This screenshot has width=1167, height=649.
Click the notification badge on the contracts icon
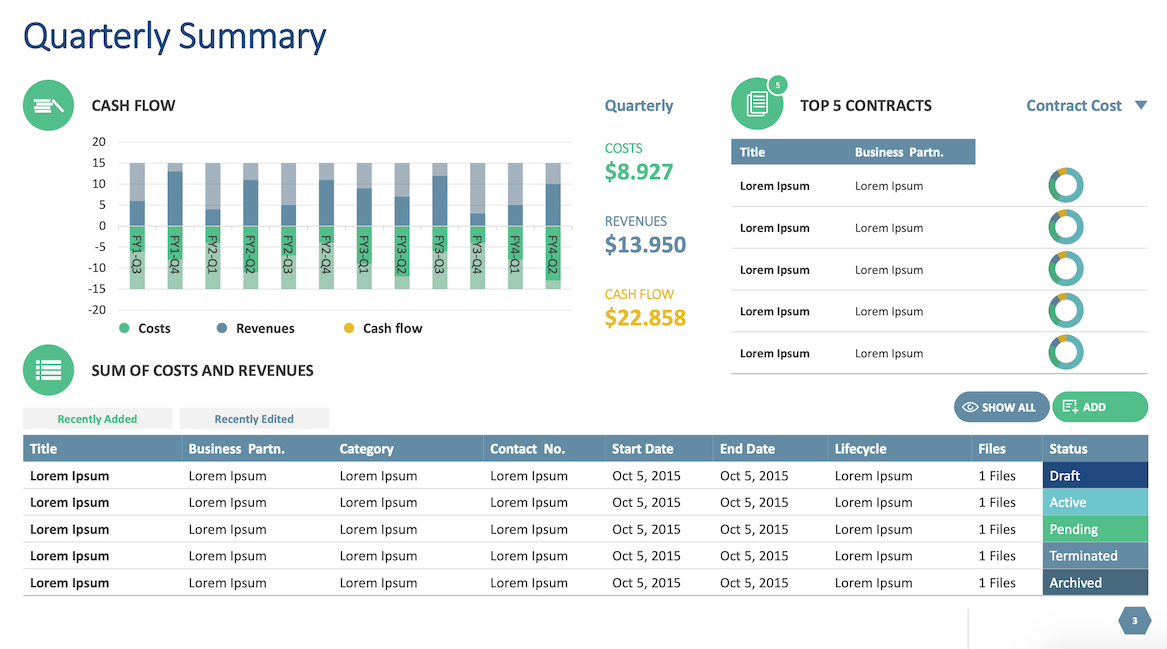point(778,85)
